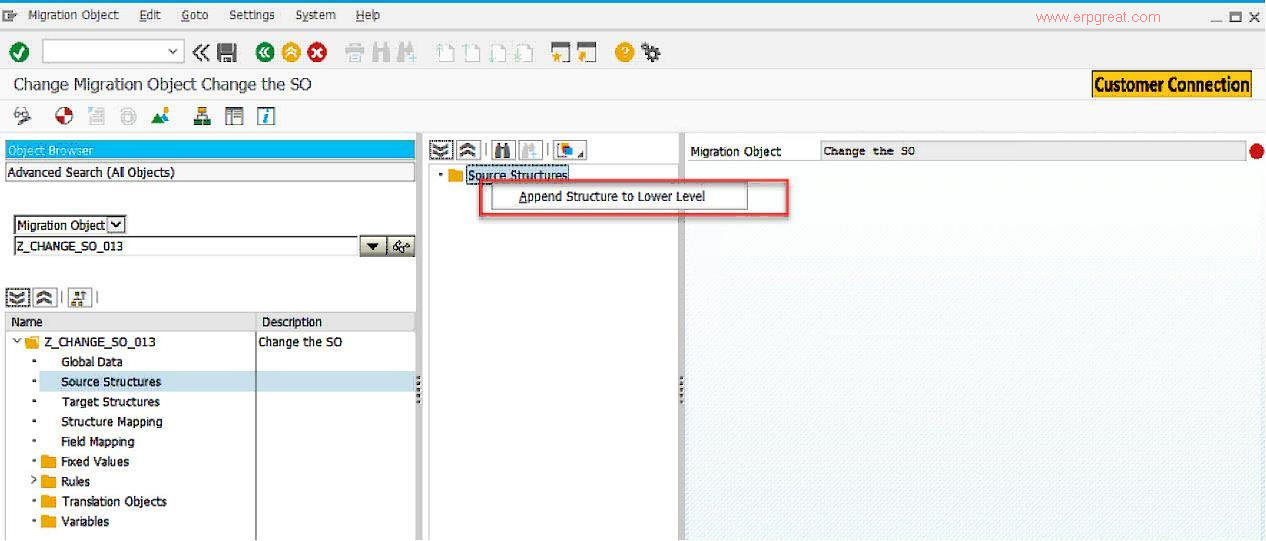Screen dimensions: 1266x541
Task: Open the Help menu
Action: click(x=368, y=15)
